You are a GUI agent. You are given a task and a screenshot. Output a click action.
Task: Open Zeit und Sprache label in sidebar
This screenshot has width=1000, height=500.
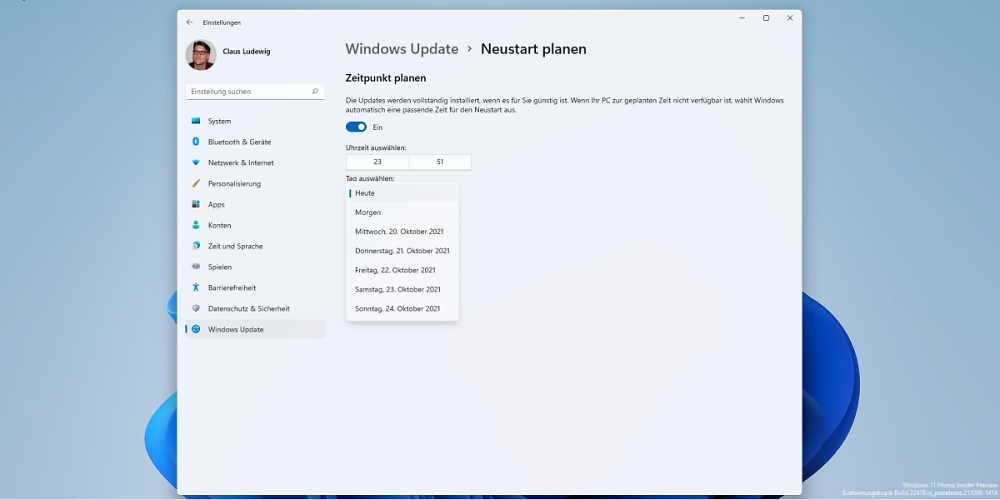235,246
